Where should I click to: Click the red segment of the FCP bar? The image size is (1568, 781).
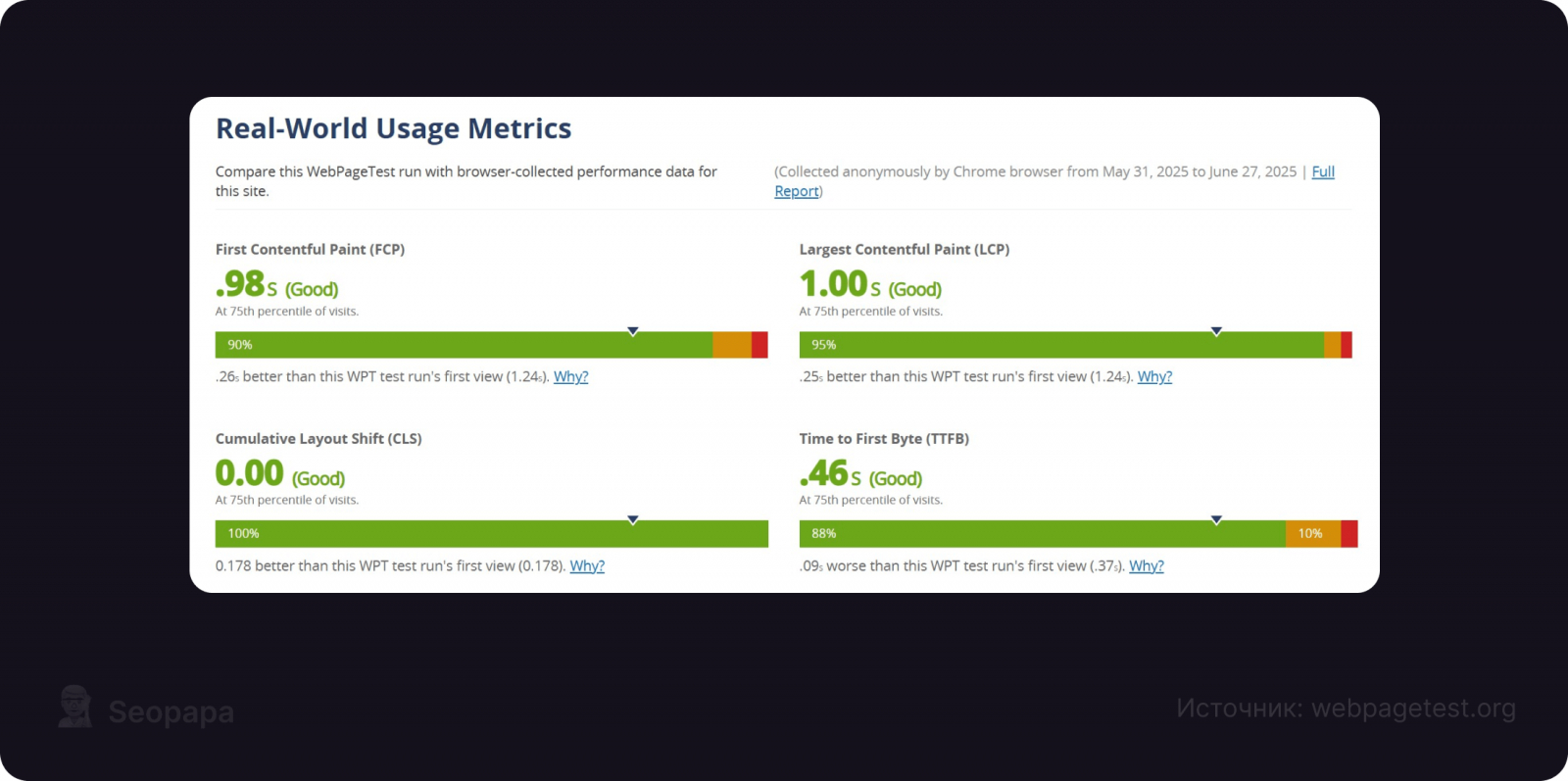pos(759,345)
